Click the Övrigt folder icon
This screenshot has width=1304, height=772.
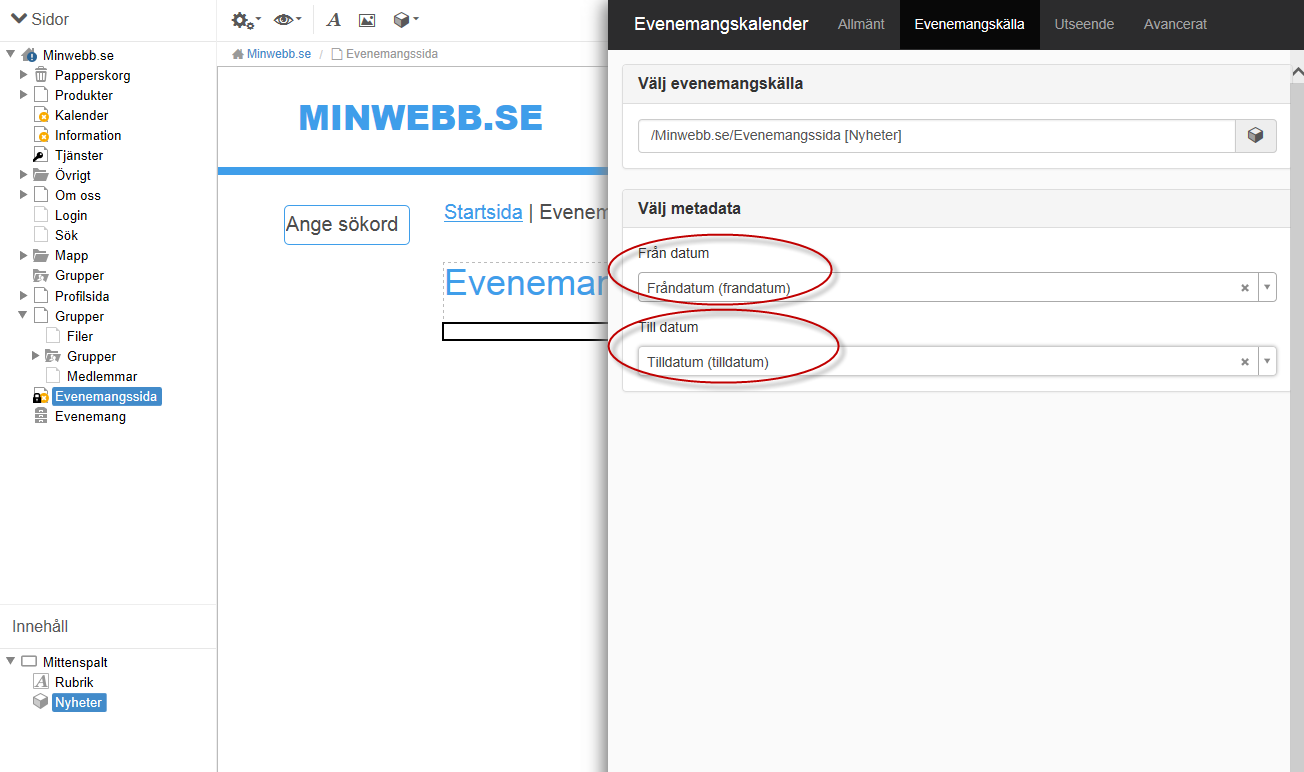[x=41, y=175]
